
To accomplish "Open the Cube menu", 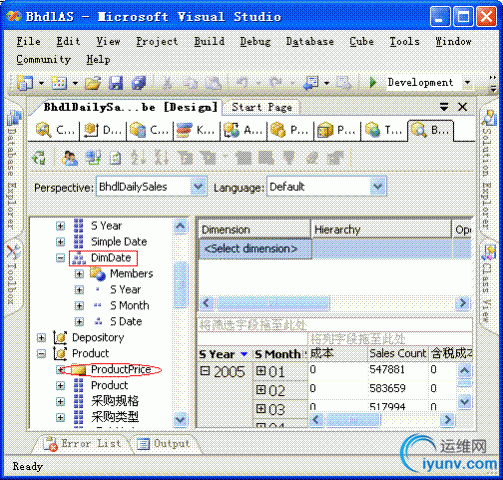I will pos(361,42).
